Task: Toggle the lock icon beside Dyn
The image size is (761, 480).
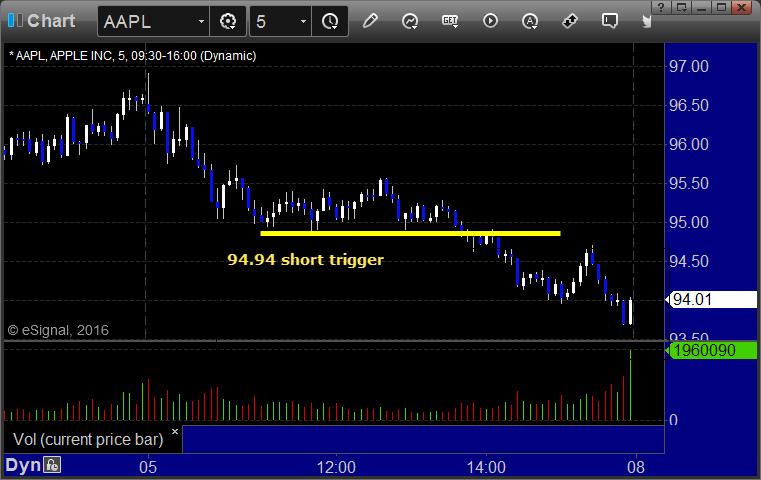Action: (52, 465)
